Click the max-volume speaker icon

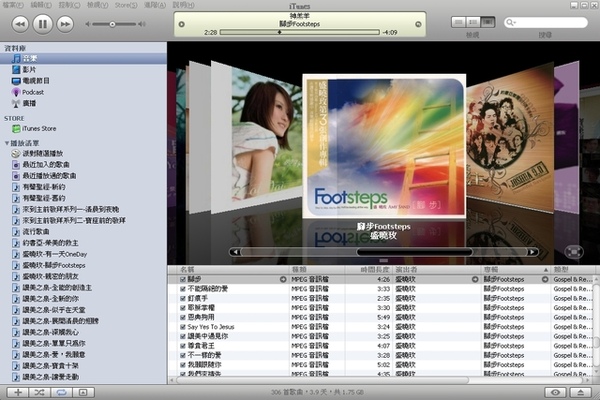pyautogui.click(x=142, y=24)
